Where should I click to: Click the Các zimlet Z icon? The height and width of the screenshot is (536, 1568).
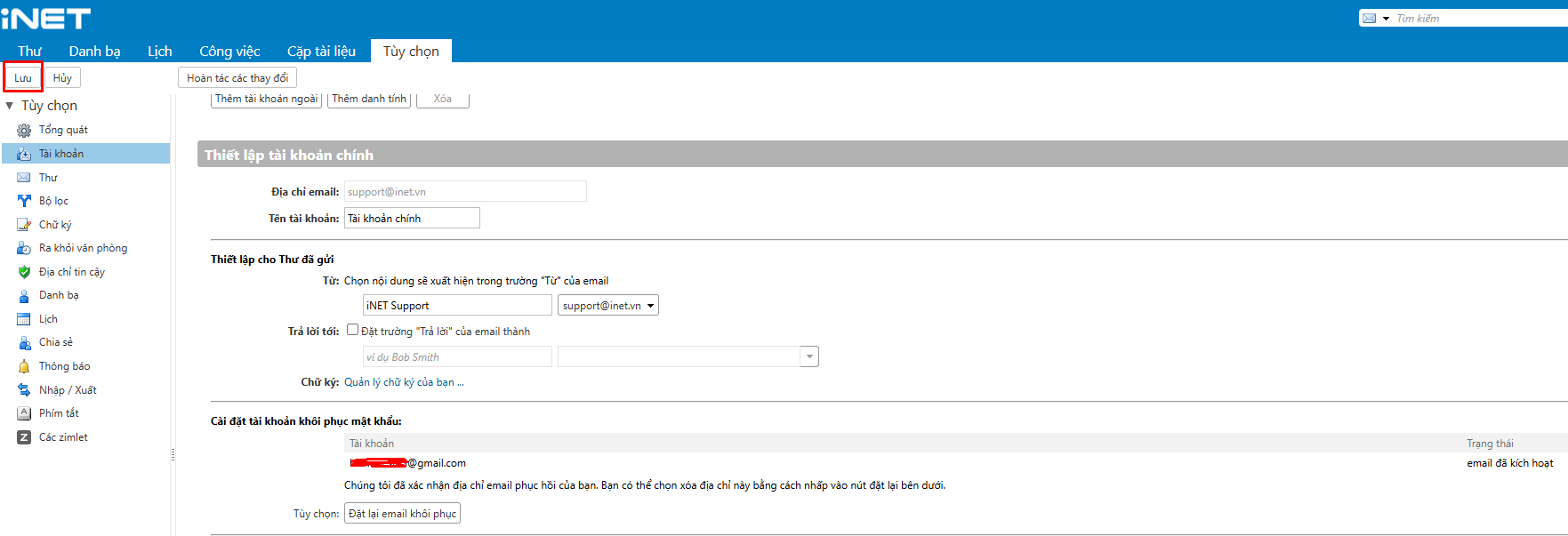pos(24,437)
